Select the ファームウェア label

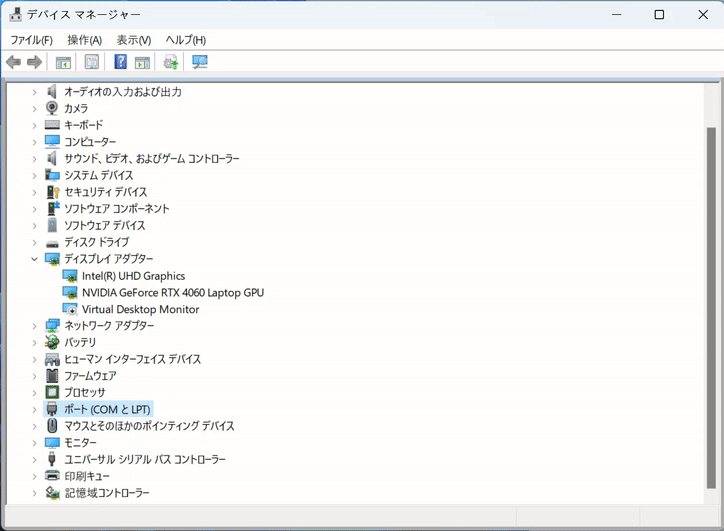90,376
